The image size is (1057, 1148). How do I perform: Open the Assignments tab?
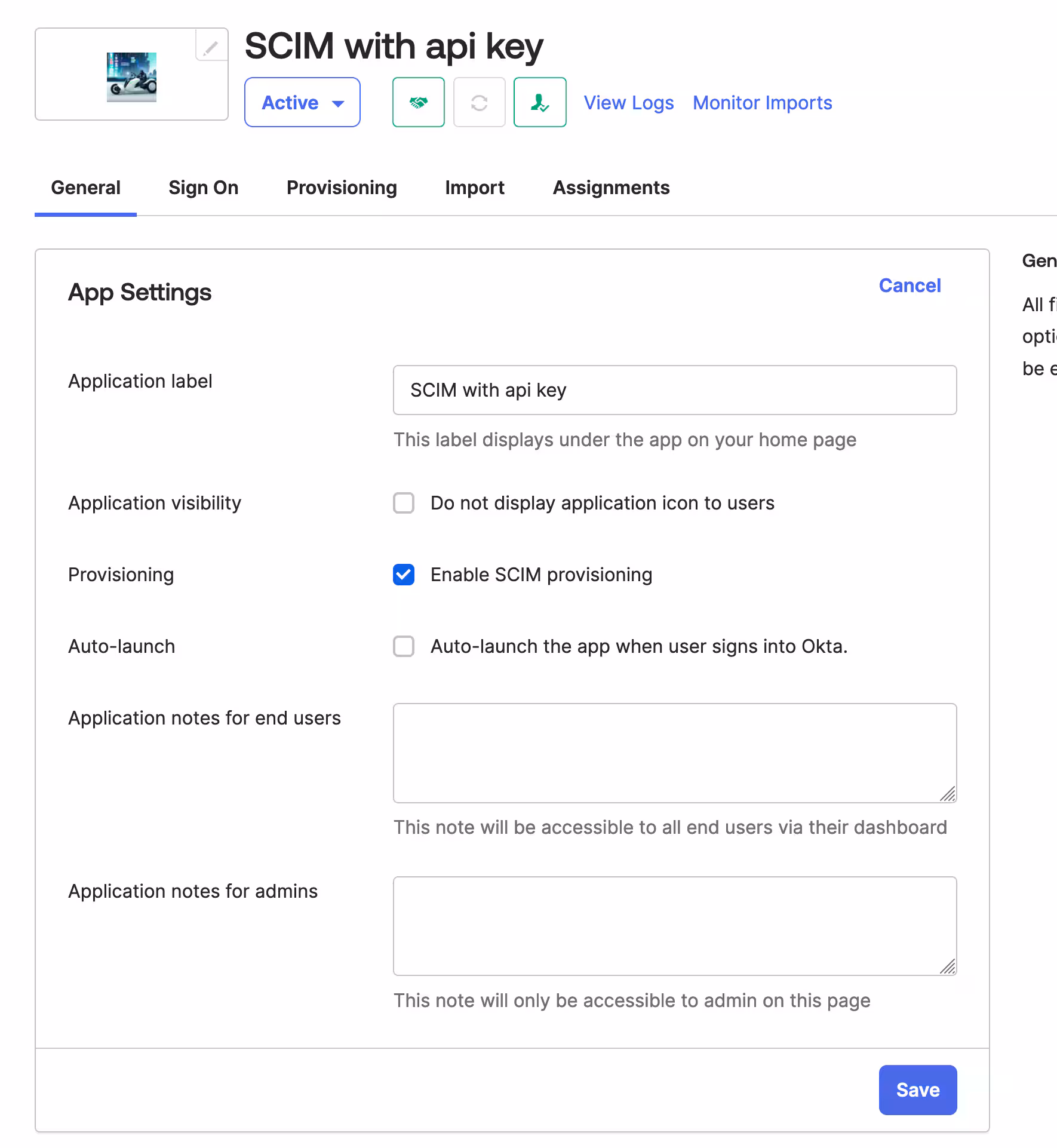pyautogui.click(x=611, y=187)
